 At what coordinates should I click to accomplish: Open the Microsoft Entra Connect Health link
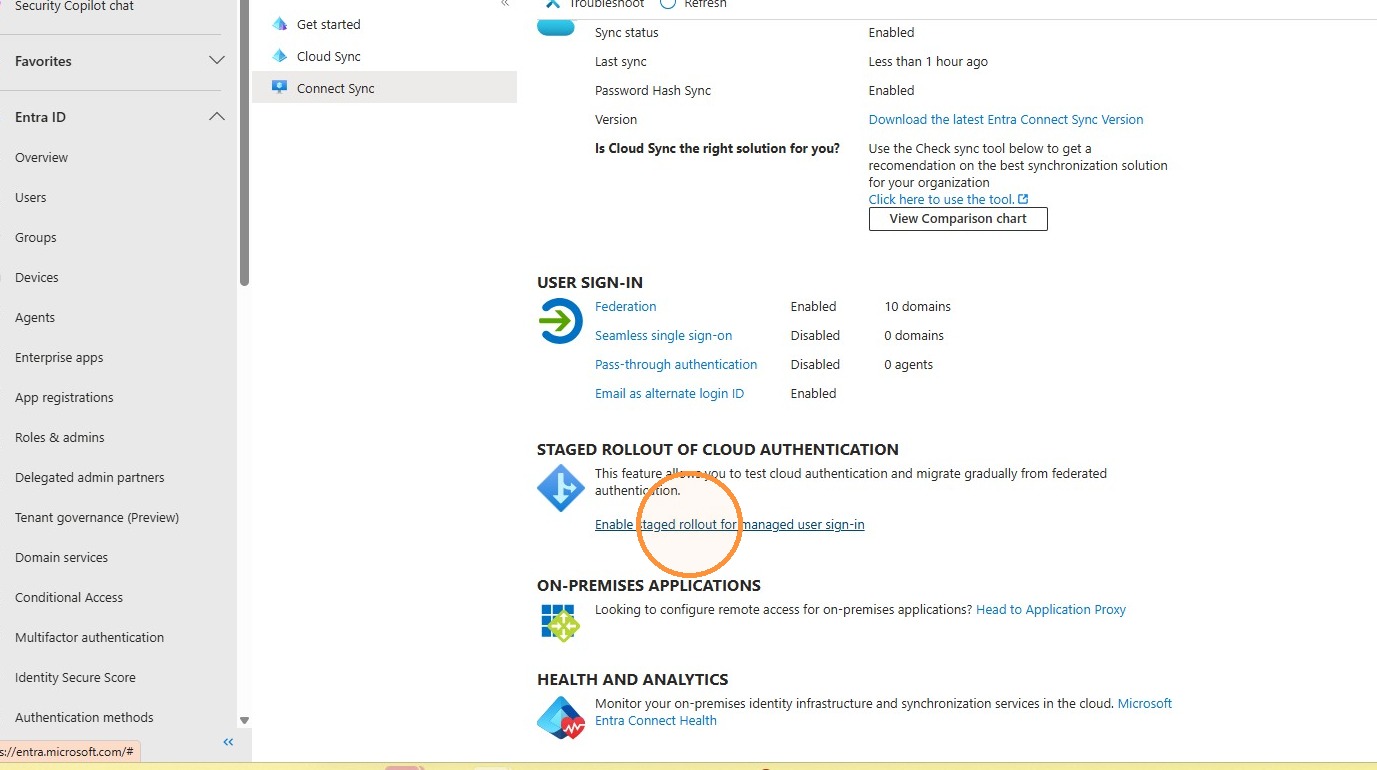click(x=656, y=720)
